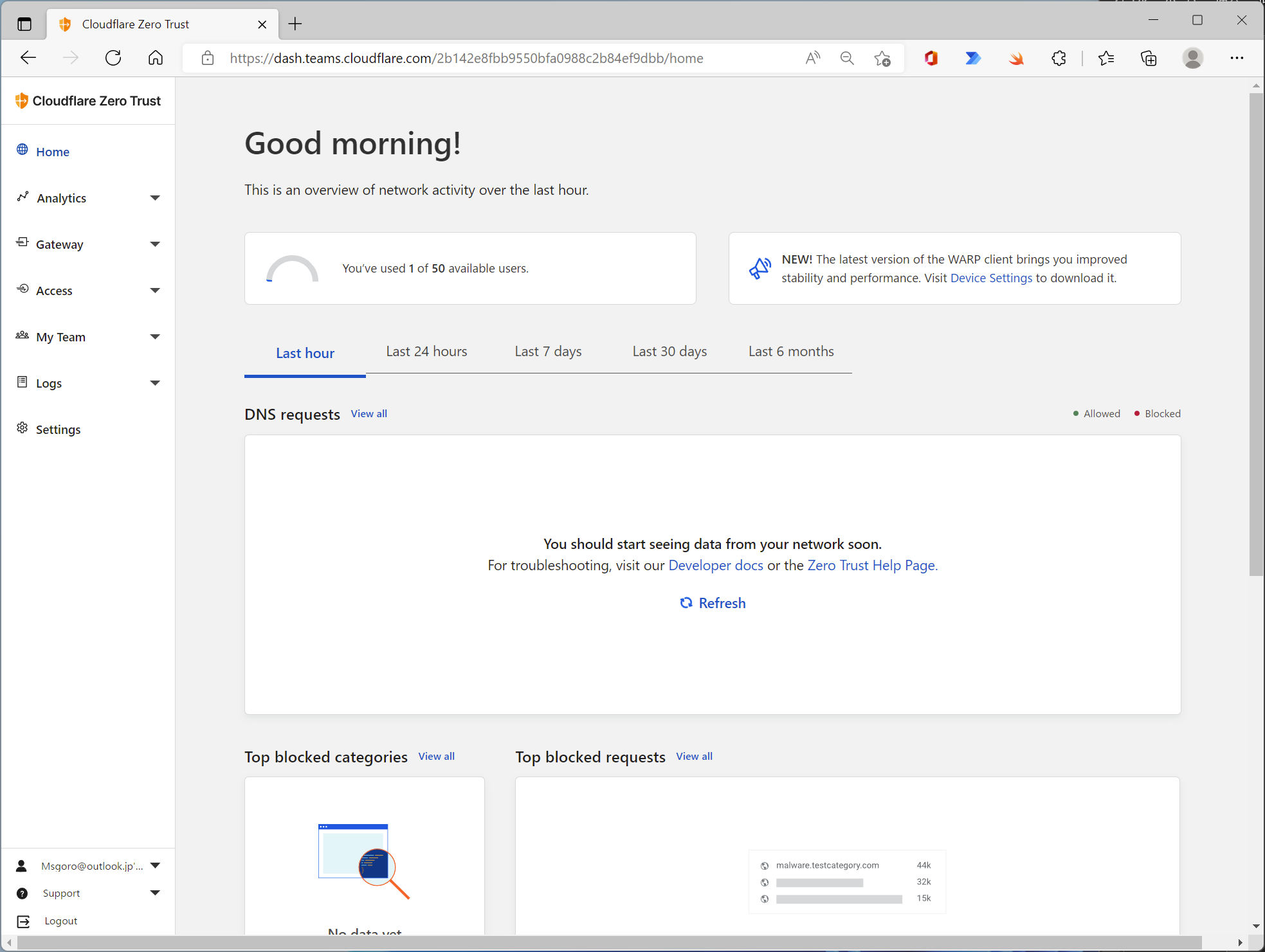Expand the Access menu arrow

click(155, 291)
